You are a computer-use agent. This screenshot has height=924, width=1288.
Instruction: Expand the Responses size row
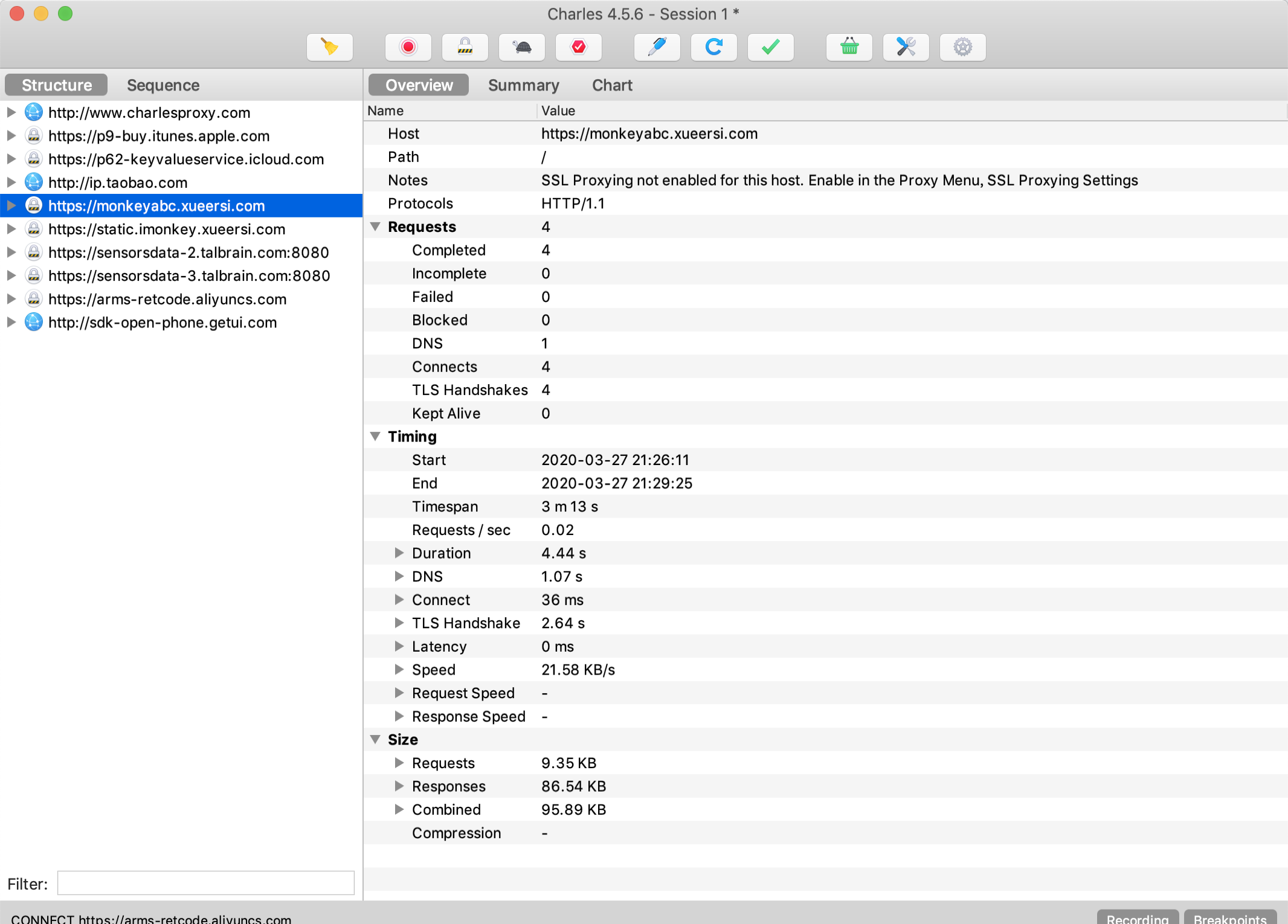[x=399, y=786]
